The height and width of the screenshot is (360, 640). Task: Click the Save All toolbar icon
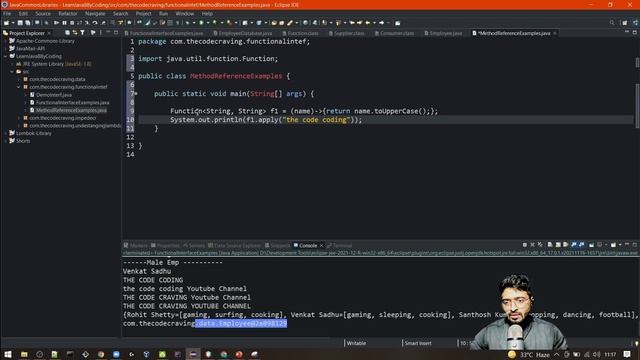pyautogui.click(x=28, y=23)
